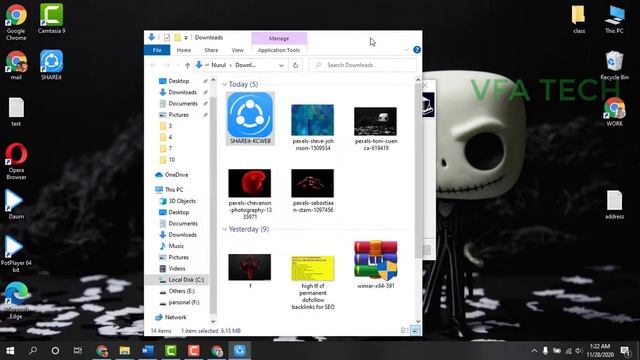Select pexels-sebastiaan-stam-1097456 image

point(313,191)
